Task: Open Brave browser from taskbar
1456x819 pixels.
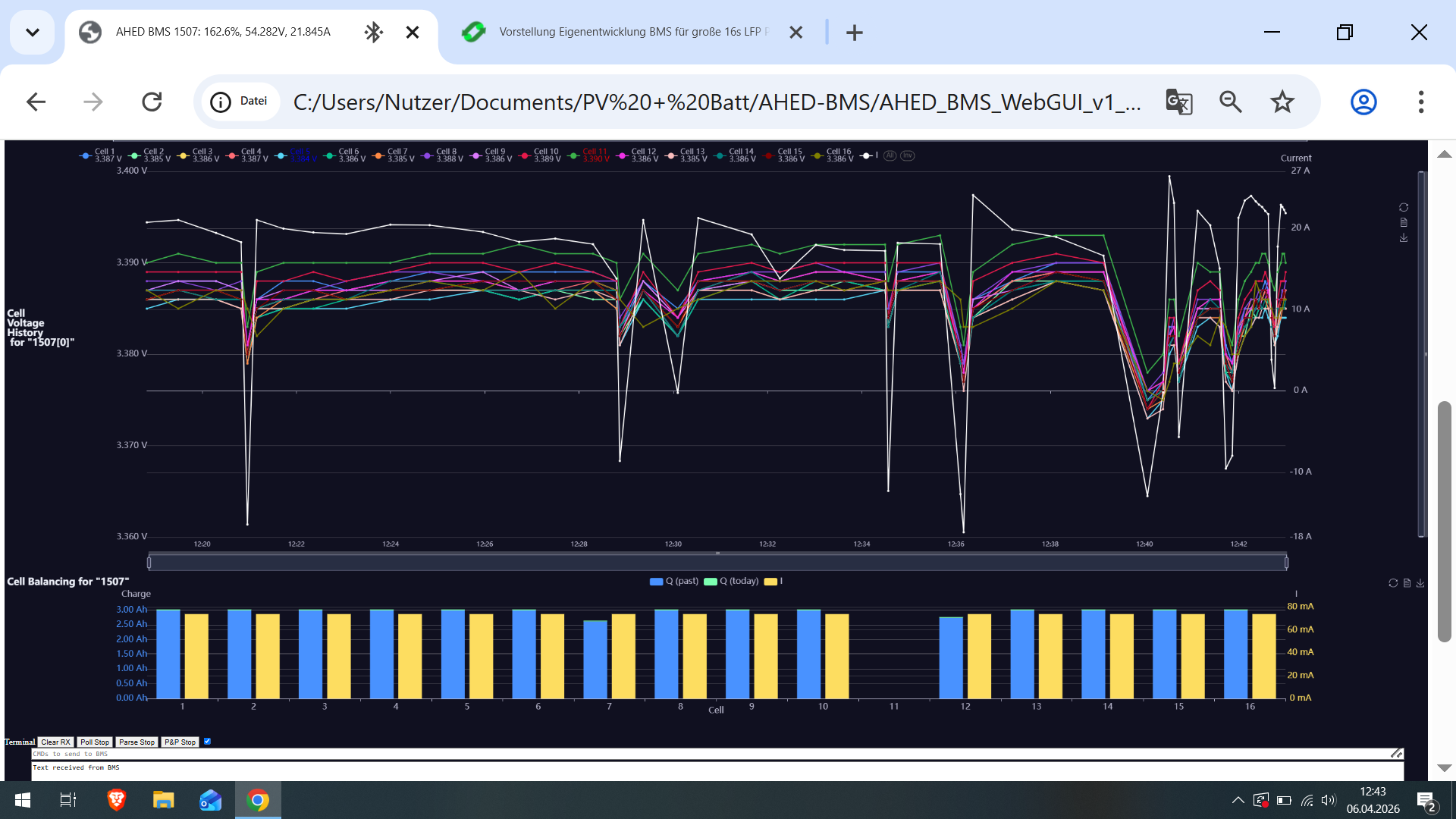Action: click(x=116, y=800)
